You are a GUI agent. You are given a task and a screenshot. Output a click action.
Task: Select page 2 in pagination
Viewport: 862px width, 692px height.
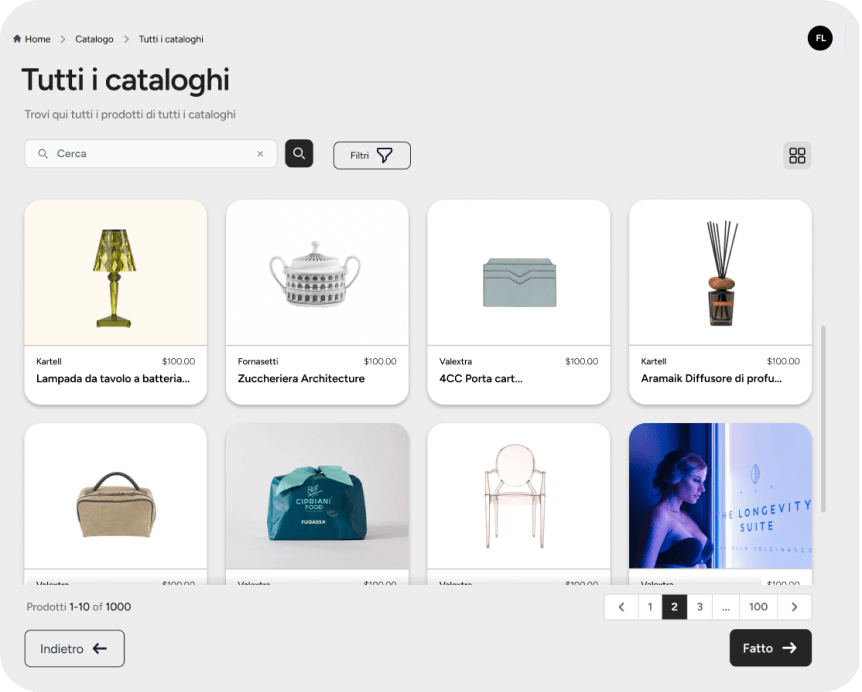[675, 607]
